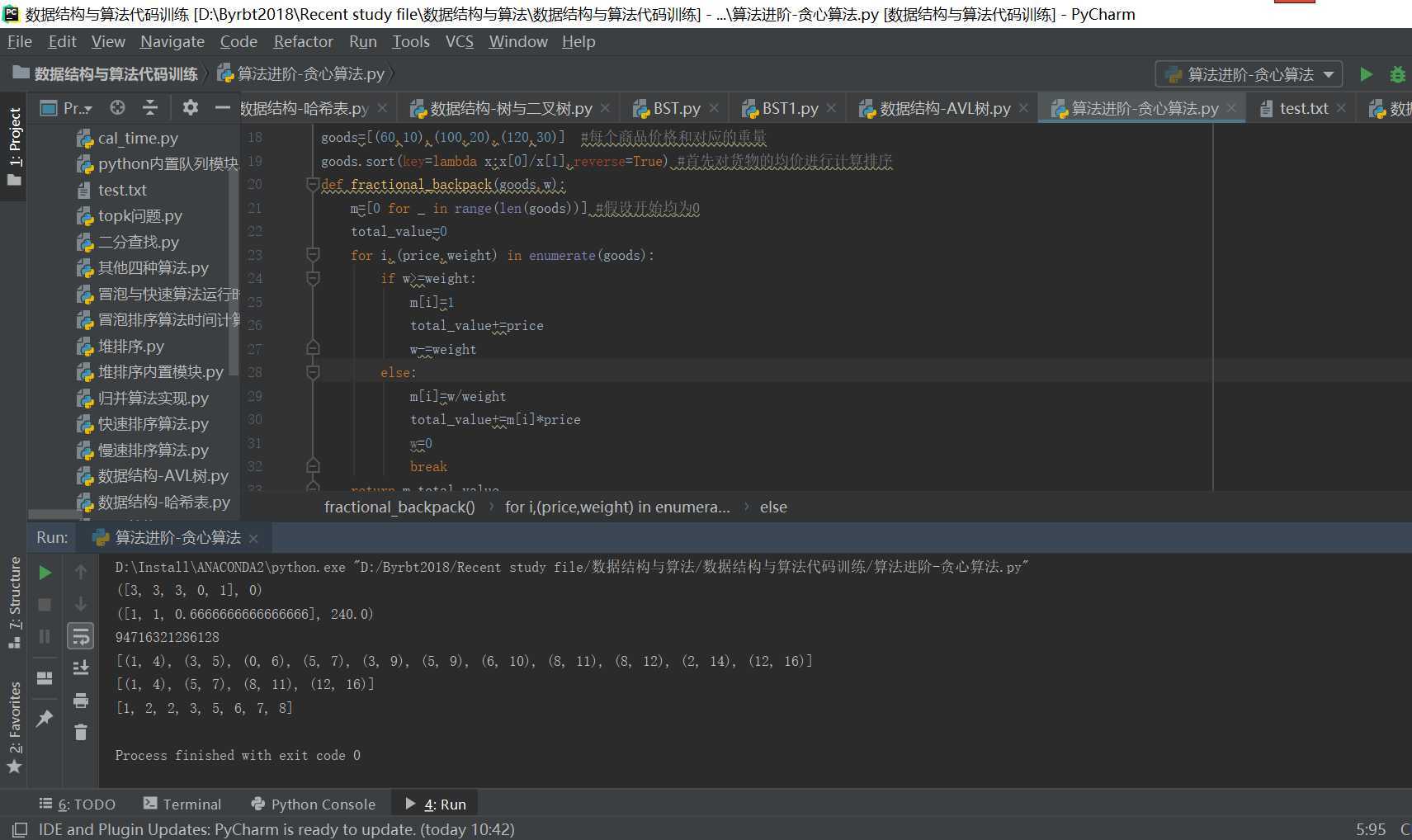Open the run configuration dropdown 算法进阶-贪心算法

tap(1249, 74)
